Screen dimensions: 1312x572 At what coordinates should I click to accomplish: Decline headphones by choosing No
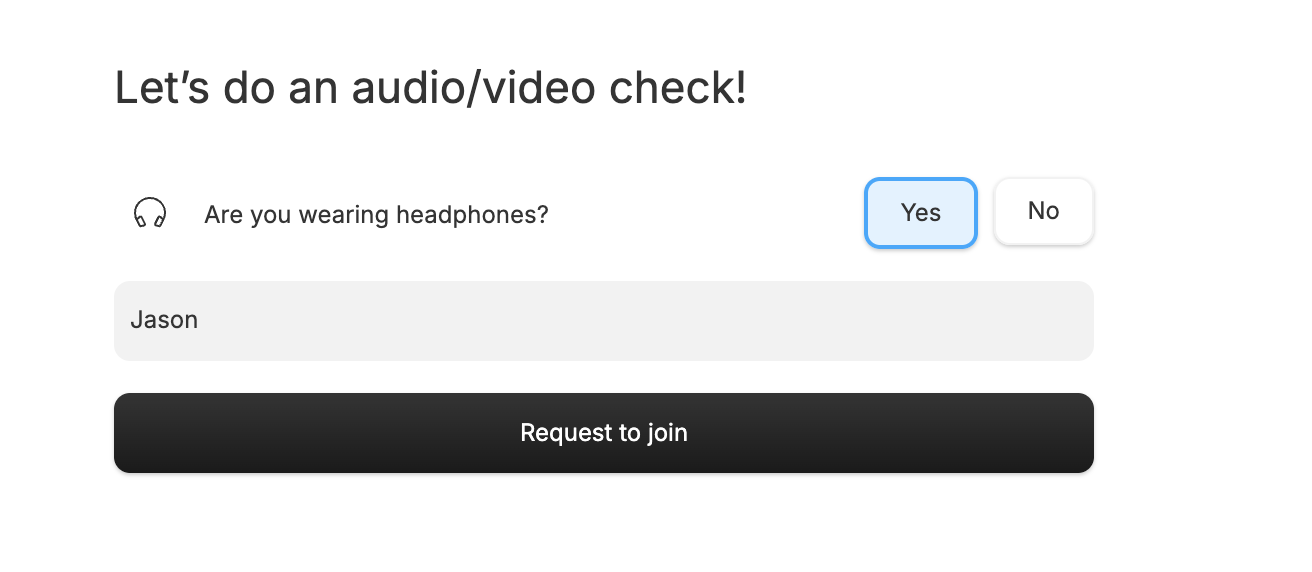(x=1043, y=211)
